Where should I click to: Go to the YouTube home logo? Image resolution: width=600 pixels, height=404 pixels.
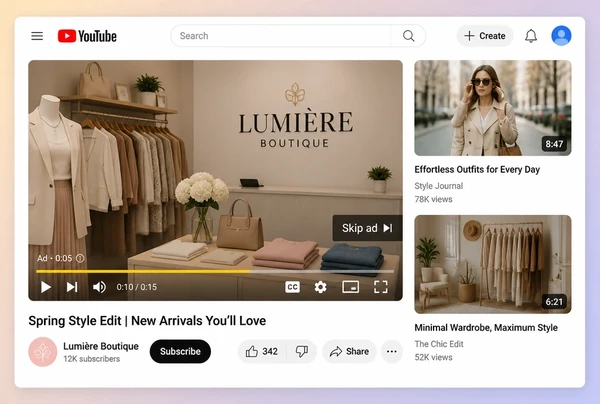coord(87,36)
